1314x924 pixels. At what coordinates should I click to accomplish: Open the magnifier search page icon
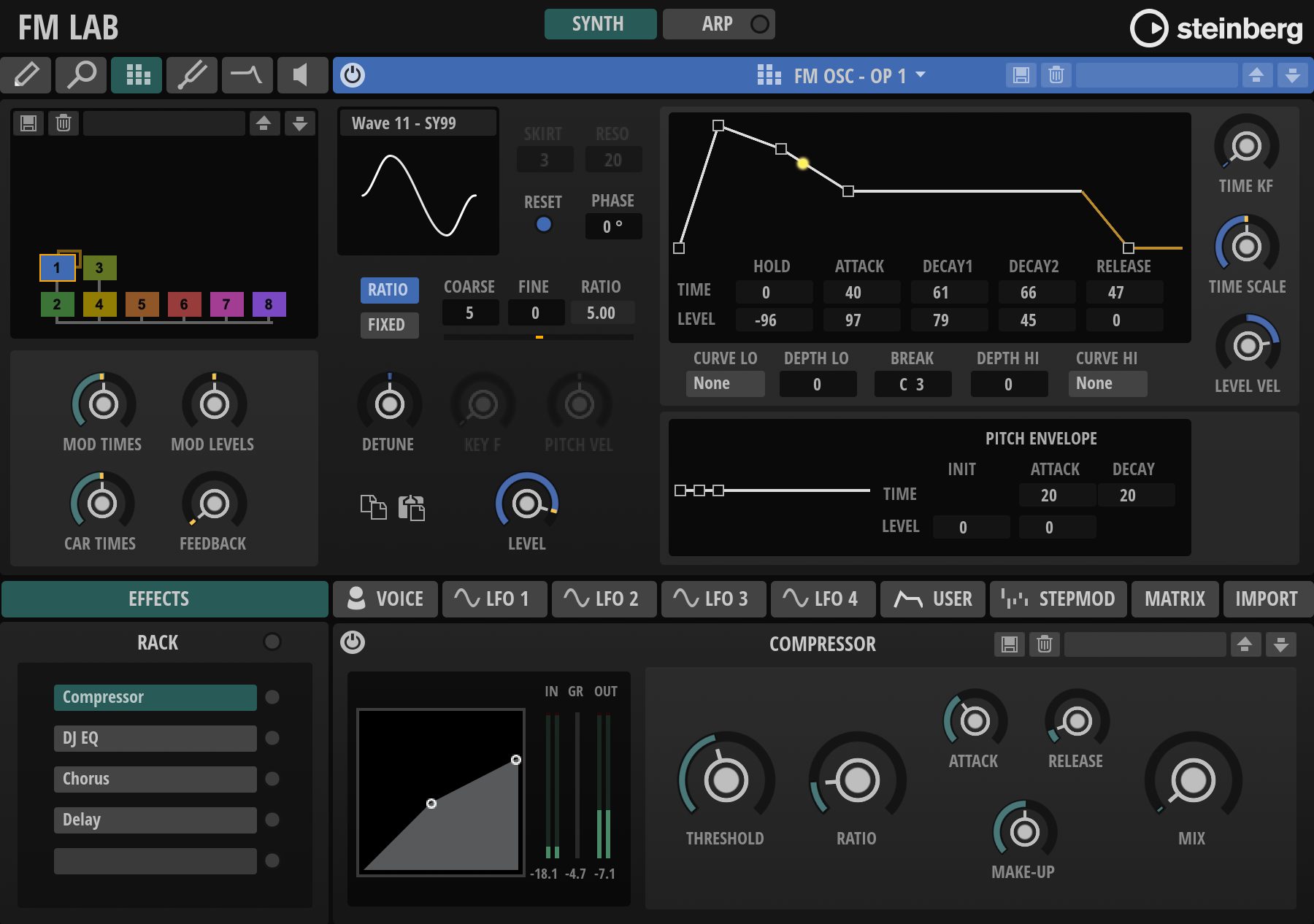pyautogui.click(x=81, y=75)
